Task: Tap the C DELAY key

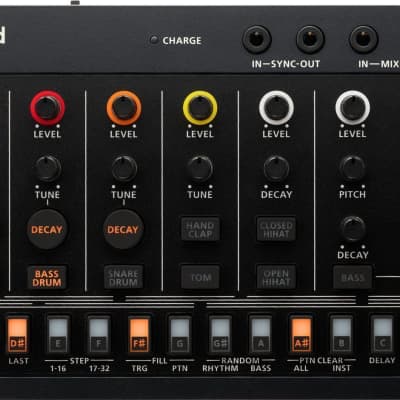Action: [x=382, y=334]
